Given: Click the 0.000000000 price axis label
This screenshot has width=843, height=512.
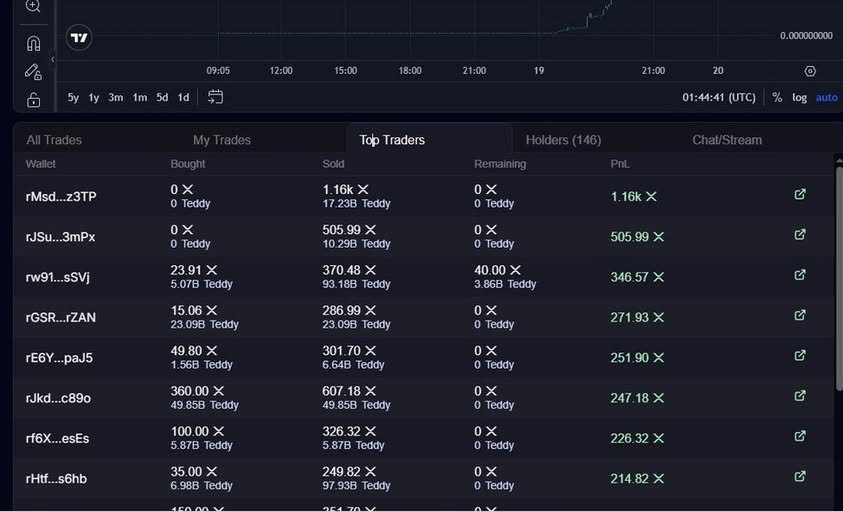Looking at the screenshot, I should [x=806, y=36].
